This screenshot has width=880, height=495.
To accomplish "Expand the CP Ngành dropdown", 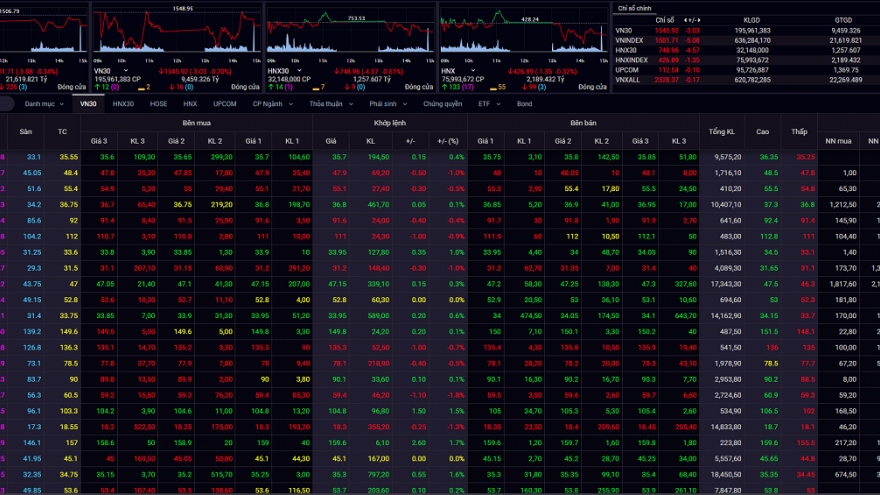I will pyautogui.click(x=273, y=103).
